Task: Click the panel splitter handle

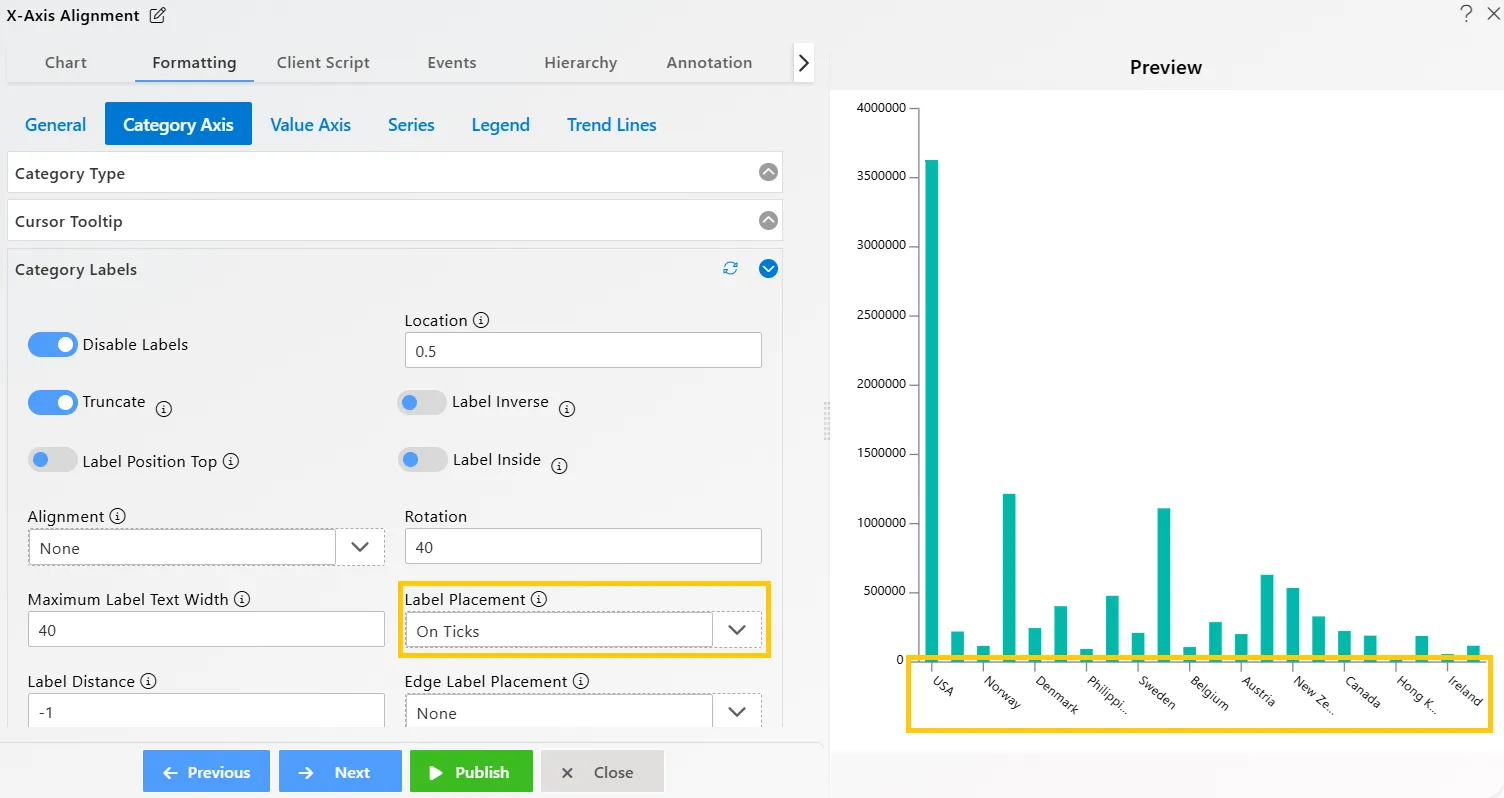Action: coord(826,421)
